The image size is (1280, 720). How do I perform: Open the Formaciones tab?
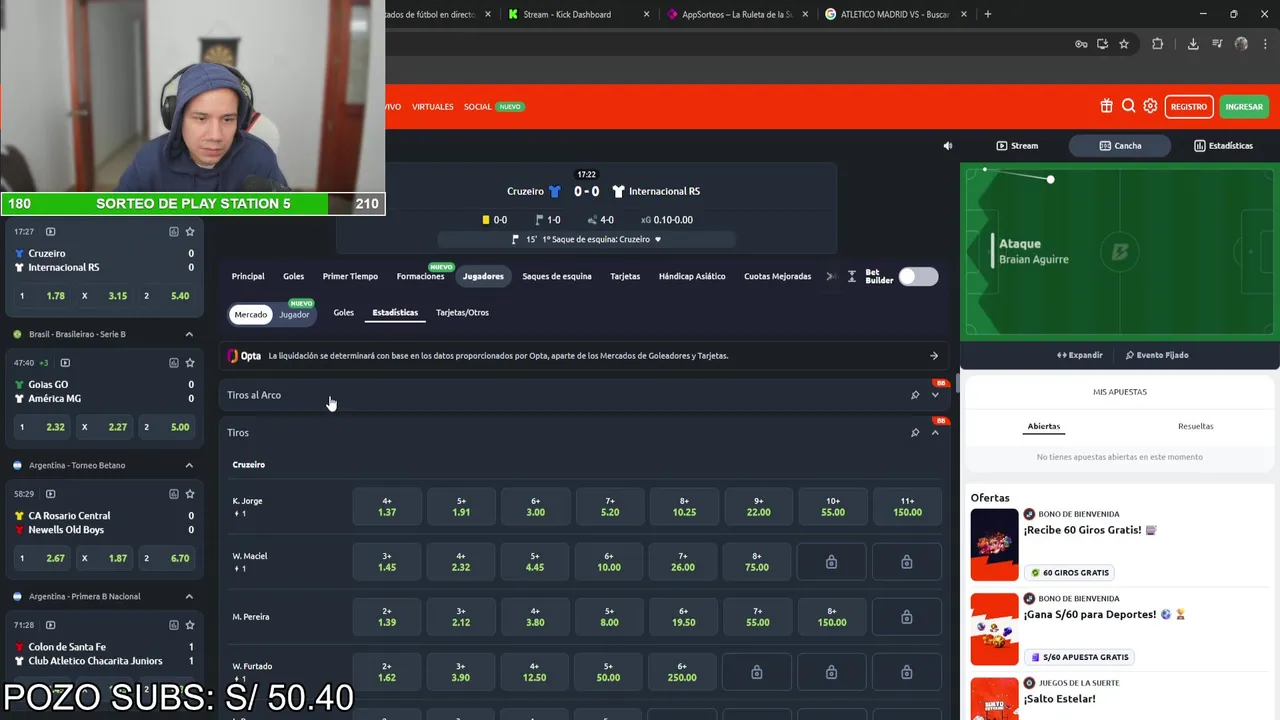(x=420, y=276)
